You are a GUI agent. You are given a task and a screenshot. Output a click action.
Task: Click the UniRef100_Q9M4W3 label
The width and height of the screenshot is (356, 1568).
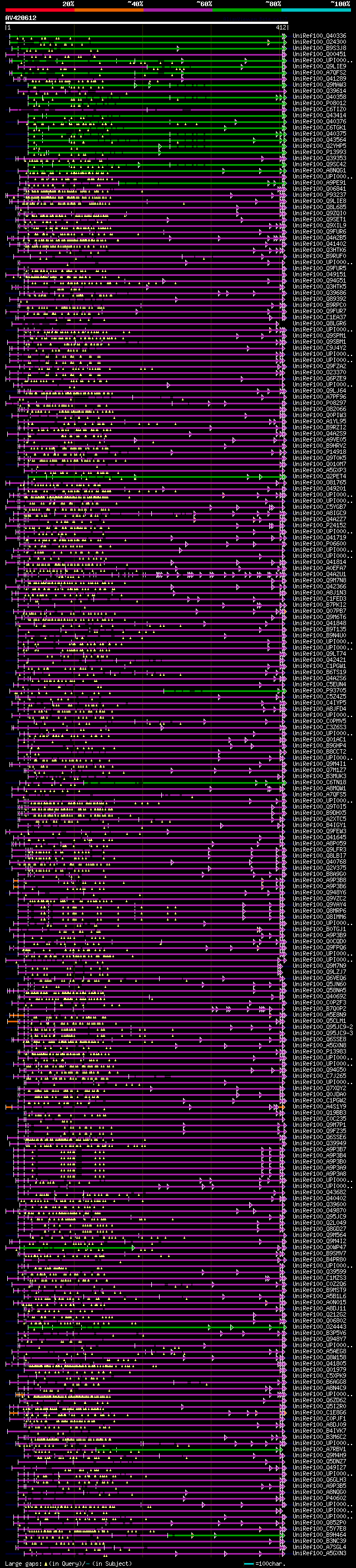[x=319, y=85]
